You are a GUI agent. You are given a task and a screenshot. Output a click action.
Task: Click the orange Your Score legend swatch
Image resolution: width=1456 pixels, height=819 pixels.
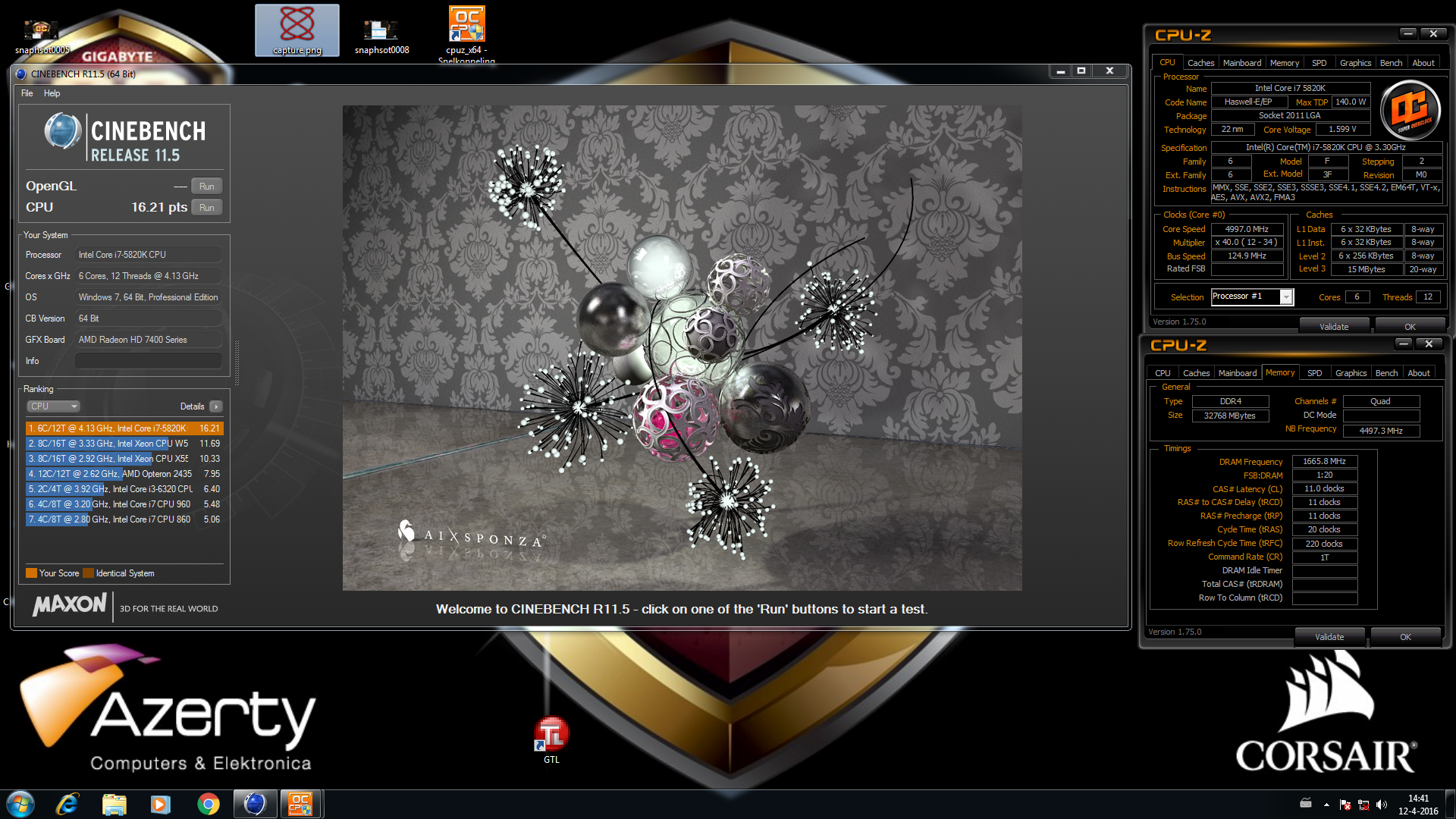pos(31,573)
